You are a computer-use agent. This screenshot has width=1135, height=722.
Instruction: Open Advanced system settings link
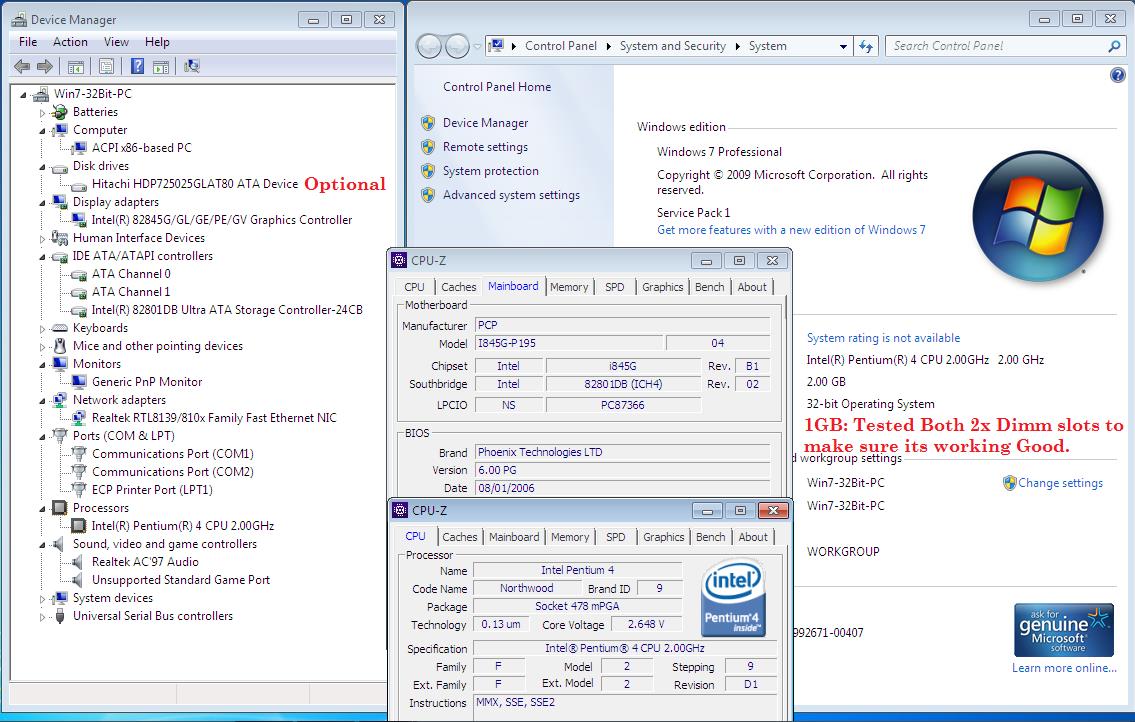pos(511,195)
